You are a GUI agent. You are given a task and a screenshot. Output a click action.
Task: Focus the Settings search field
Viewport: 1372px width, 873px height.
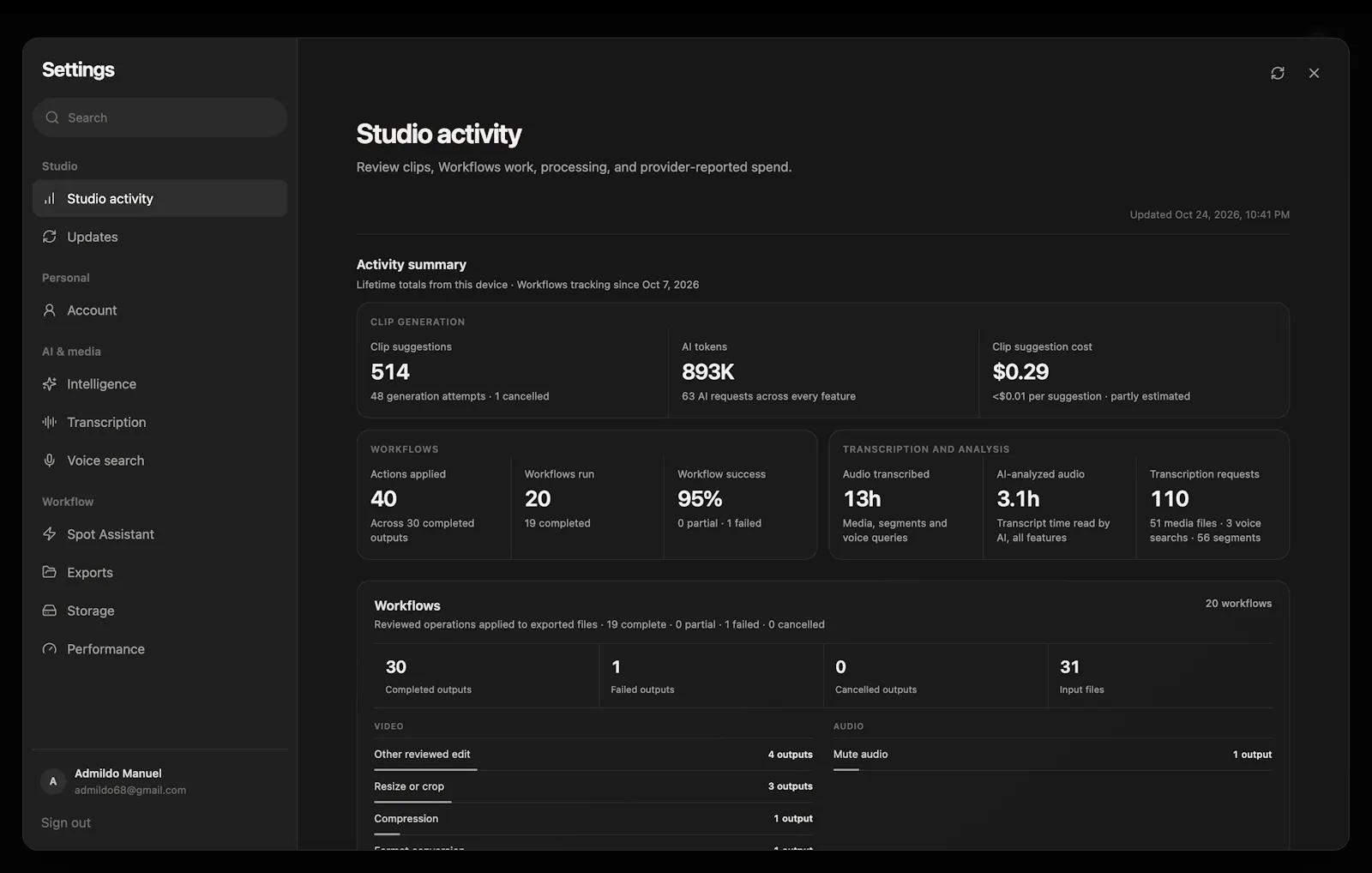[159, 117]
